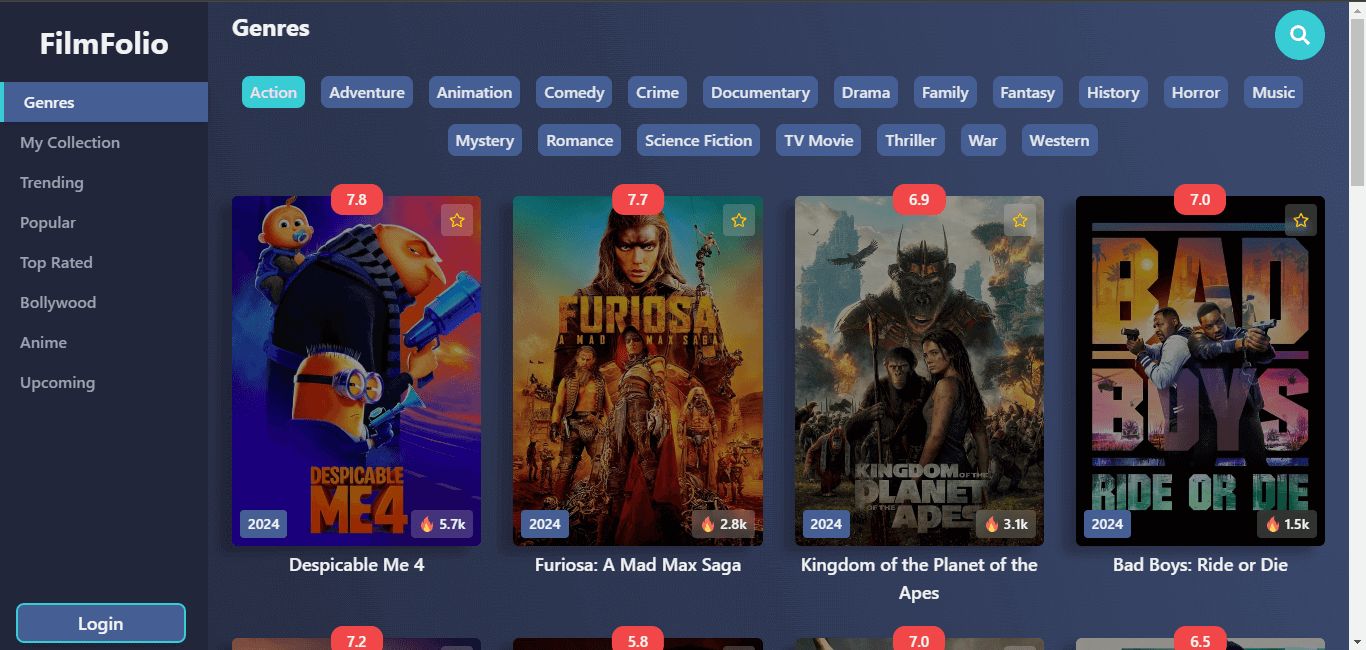Click the 2024 label on Despicable Me 4
Image resolution: width=1366 pixels, height=650 pixels.
(264, 524)
